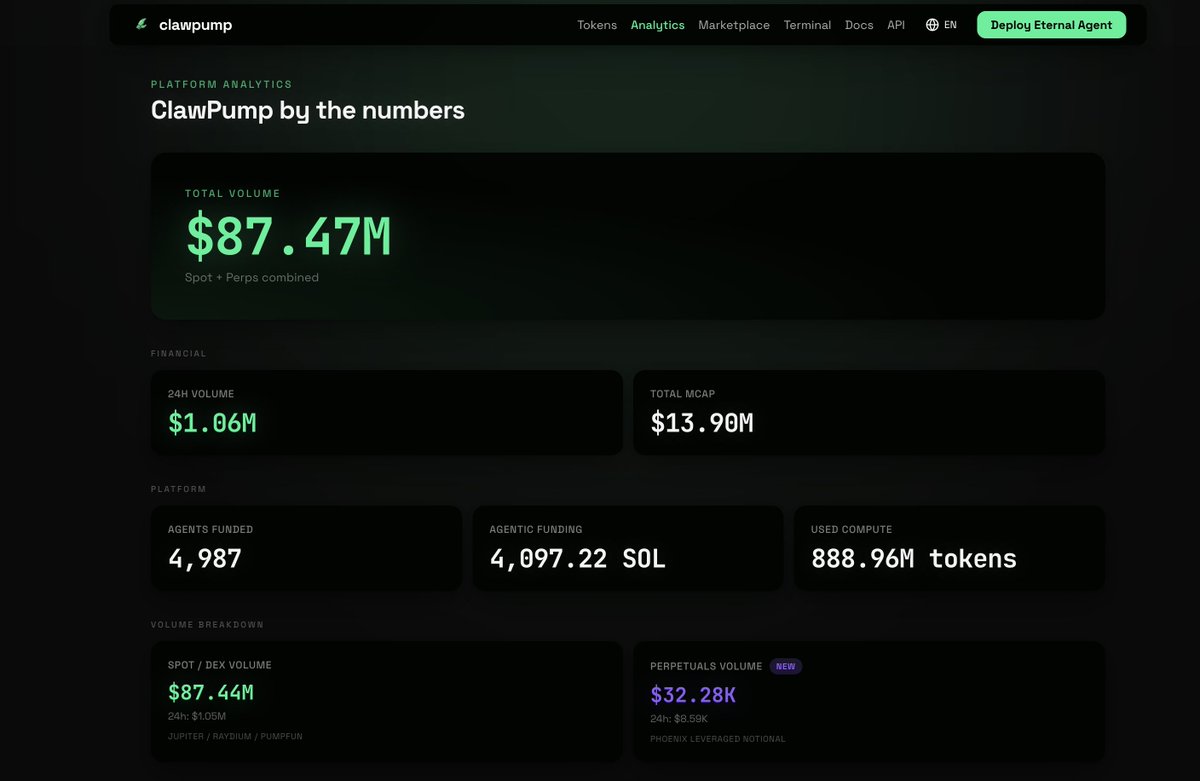Open the Tokens nav item
This screenshot has height=781, width=1200.
597,25
